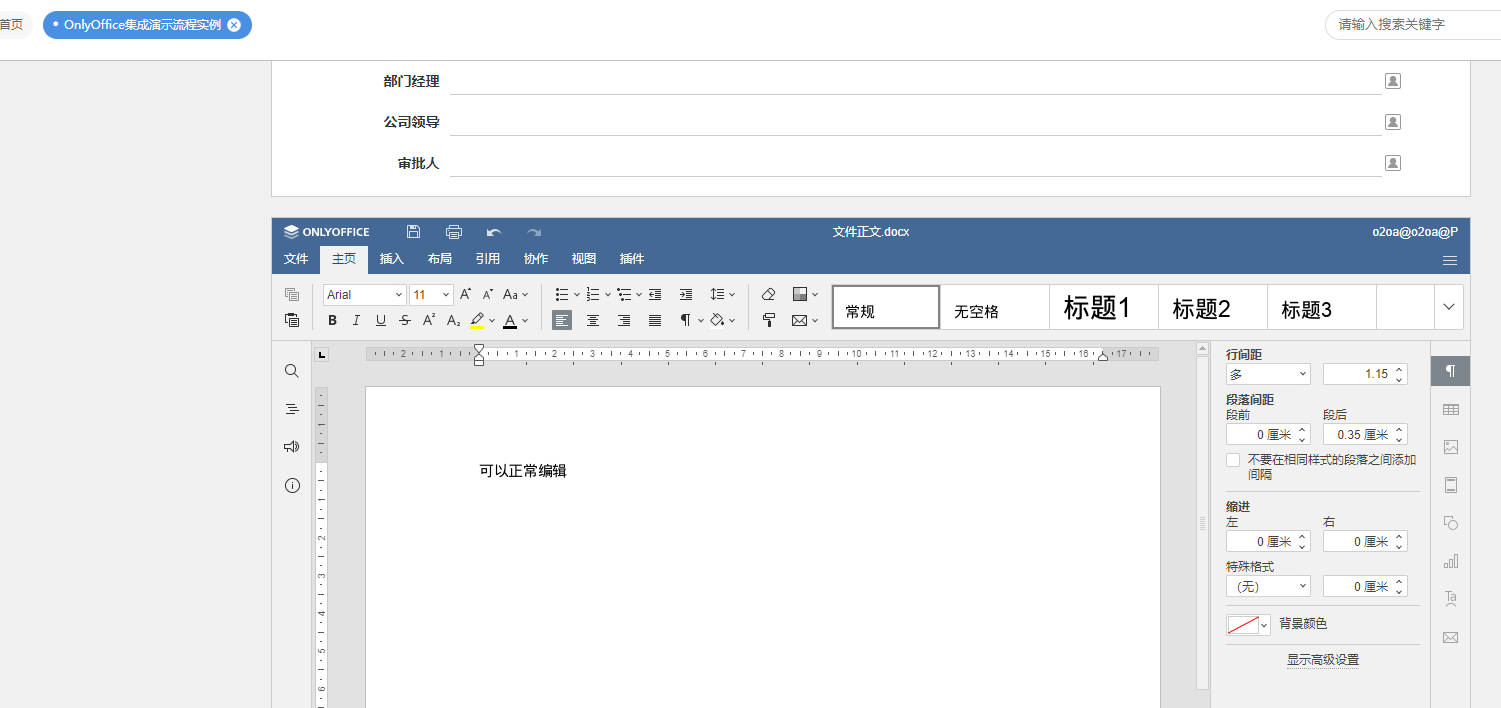Click the Save icon in OnlyOffice header
This screenshot has width=1501, height=708.
[413, 232]
